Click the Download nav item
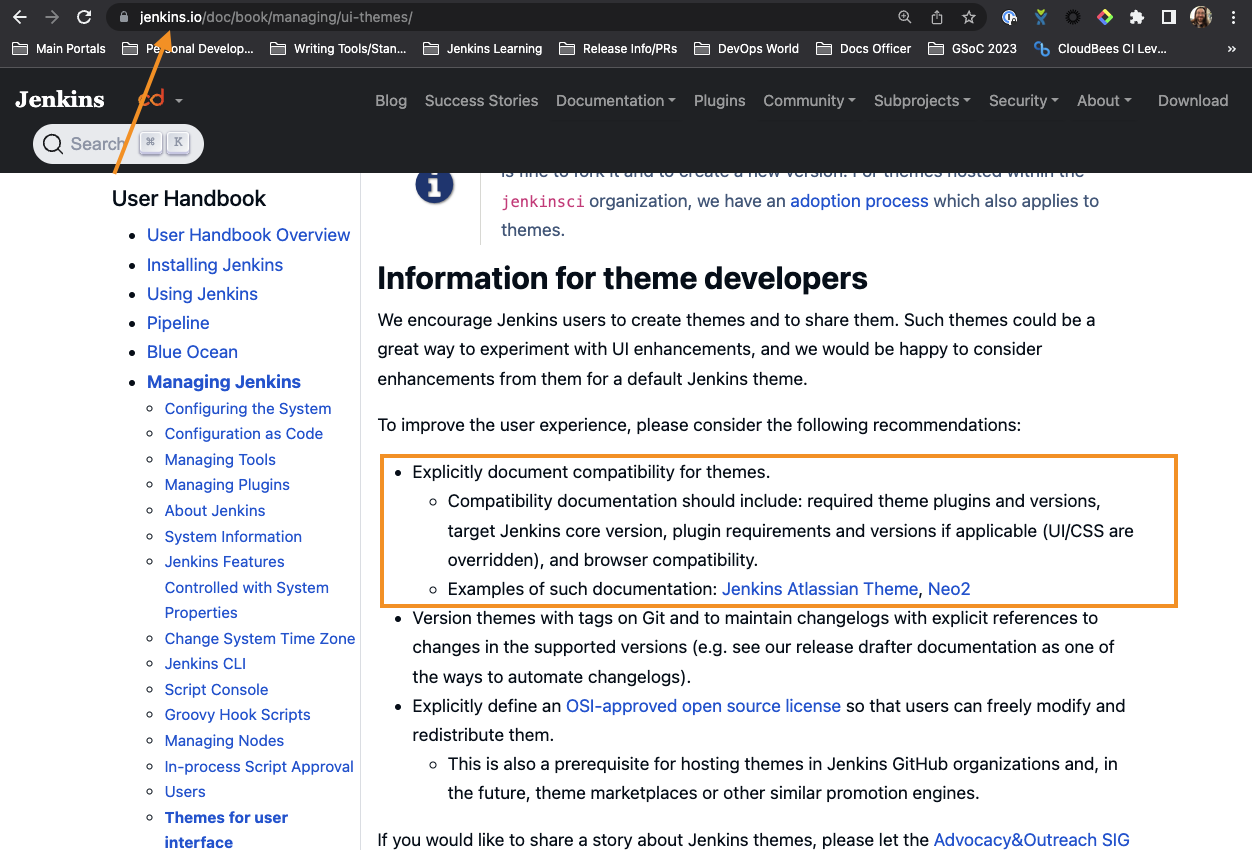Viewport: 1252px width, 850px height. point(1193,100)
